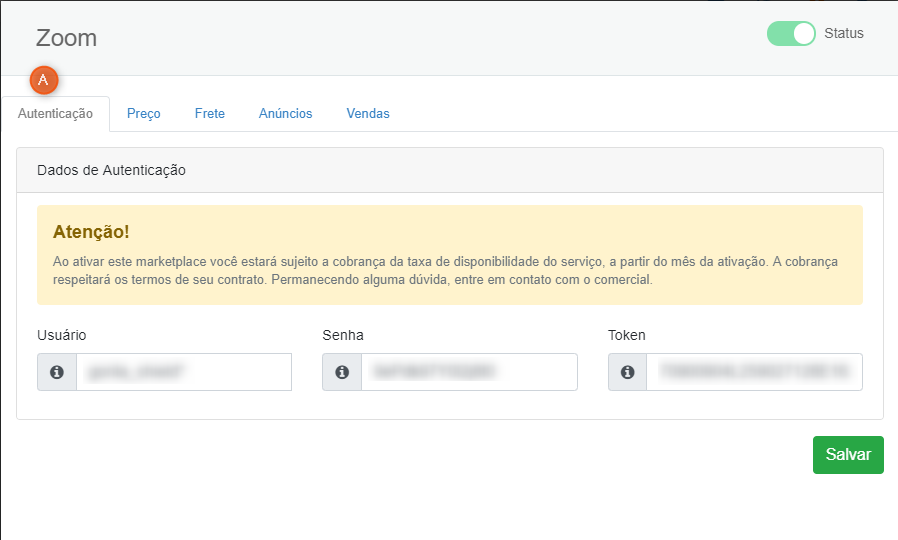Switch to the Preço tab
The height and width of the screenshot is (540, 898).
pyautogui.click(x=144, y=113)
